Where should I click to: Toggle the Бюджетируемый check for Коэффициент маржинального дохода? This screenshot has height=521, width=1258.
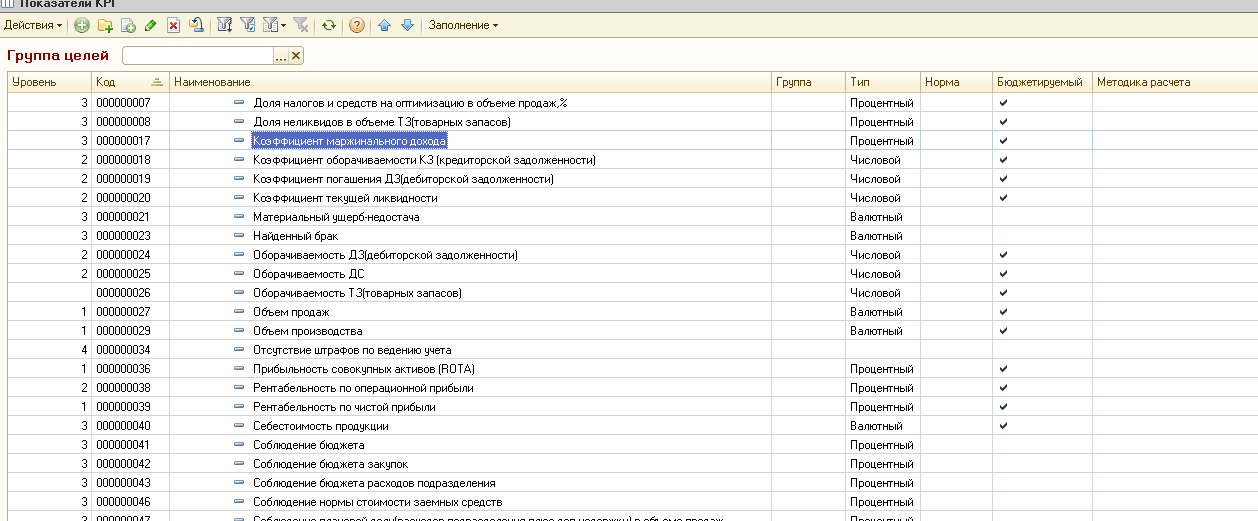coord(1003,141)
